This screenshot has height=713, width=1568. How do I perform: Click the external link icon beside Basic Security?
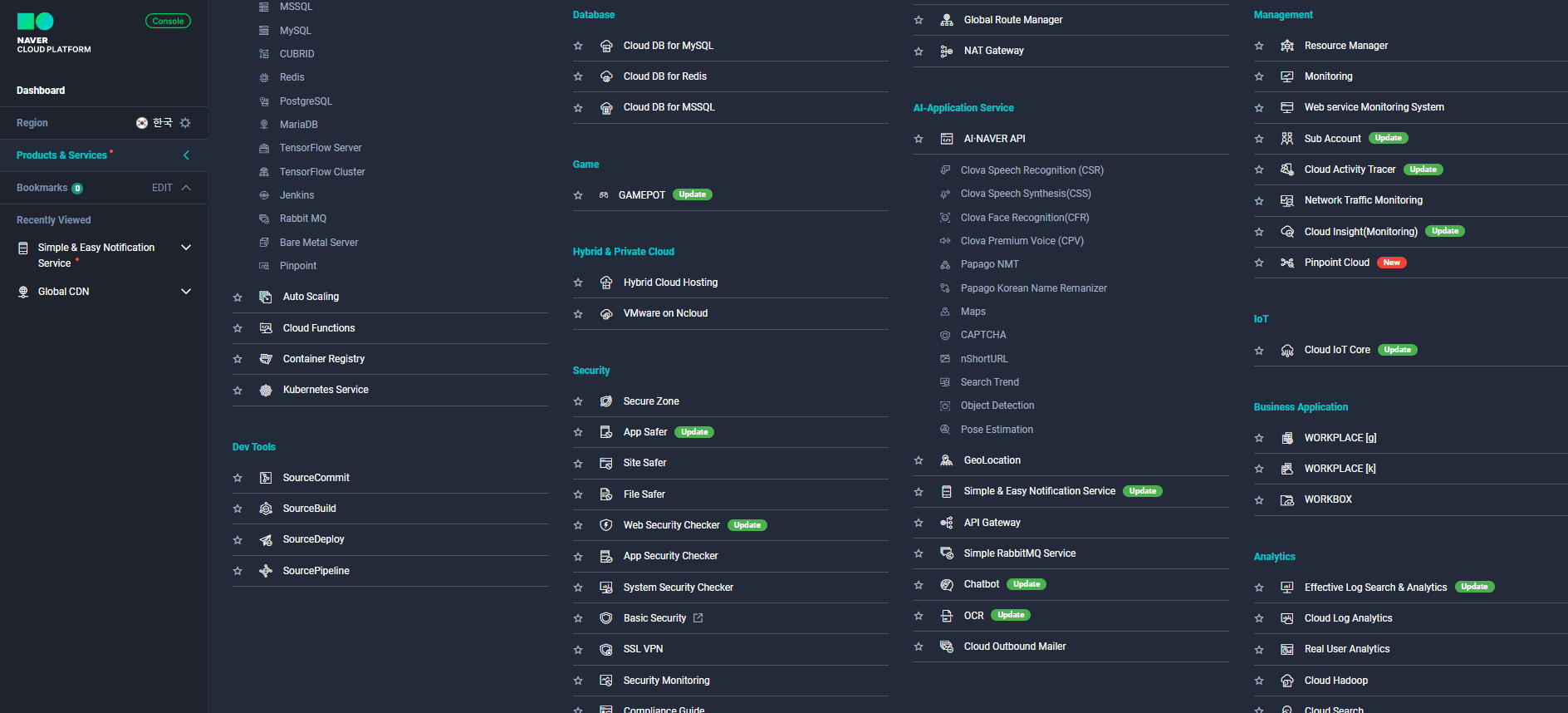(x=698, y=618)
